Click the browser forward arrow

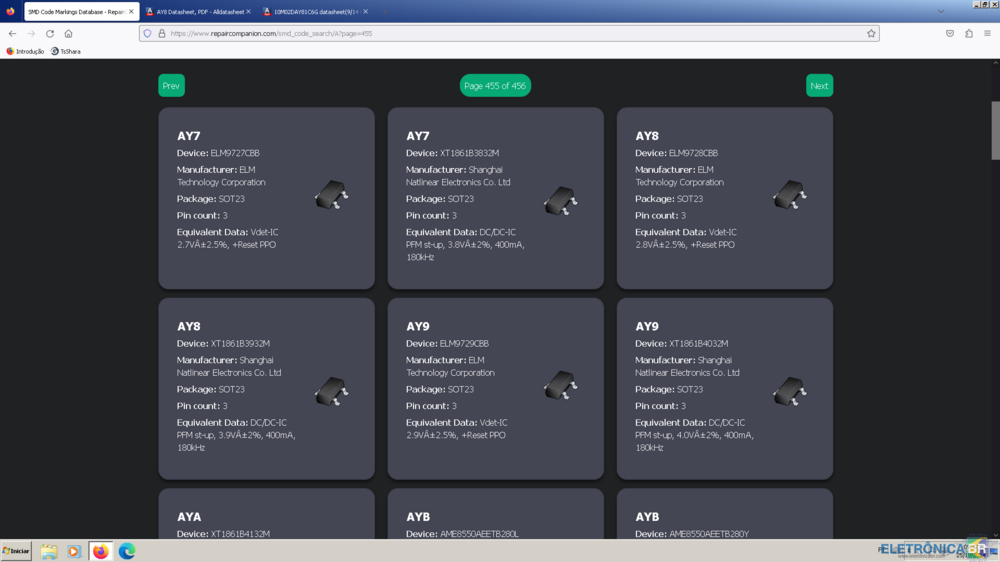[x=31, y=33]
